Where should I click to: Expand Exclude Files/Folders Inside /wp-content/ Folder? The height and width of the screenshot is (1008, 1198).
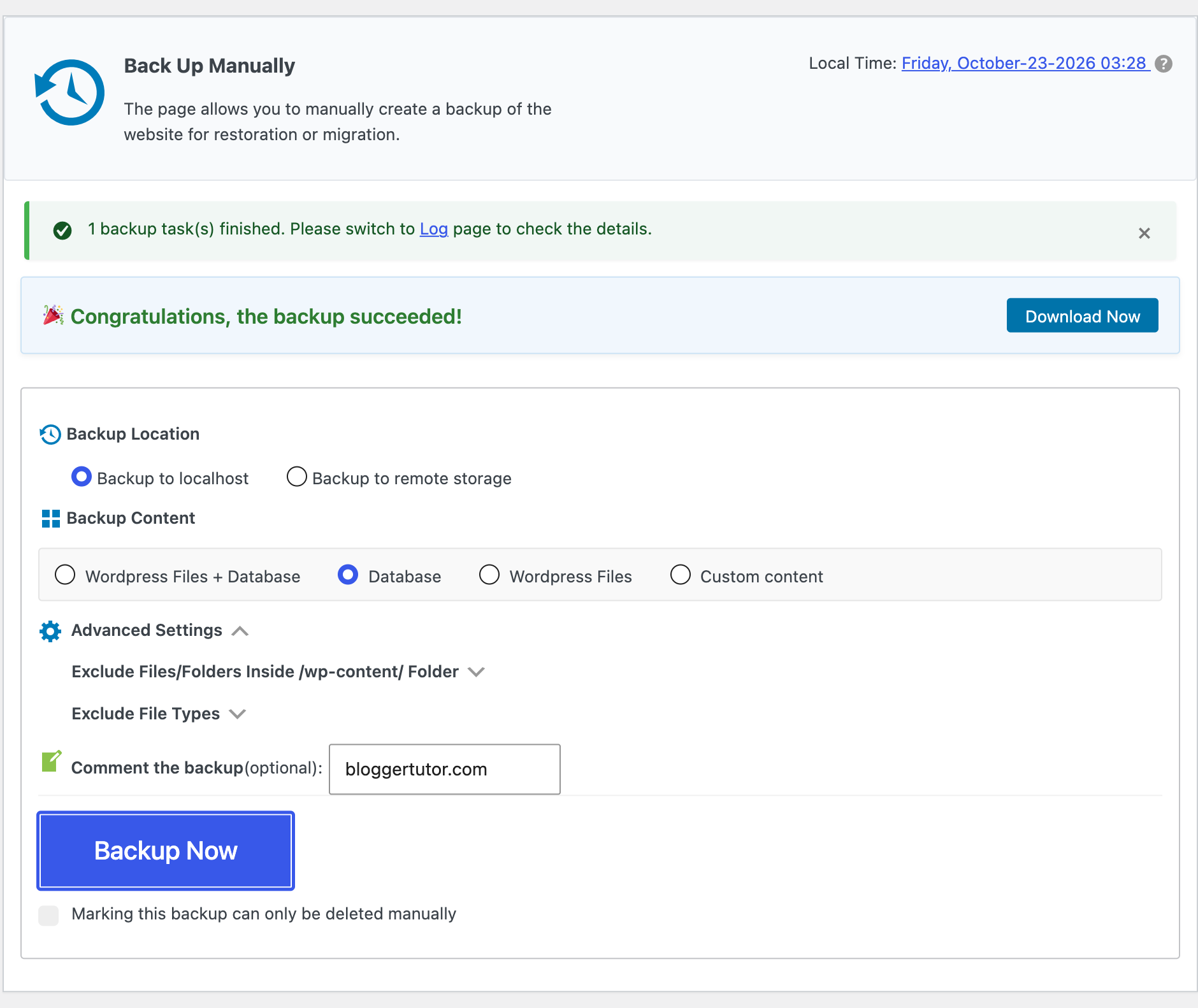pyautogui.click(x=476, y=672)
